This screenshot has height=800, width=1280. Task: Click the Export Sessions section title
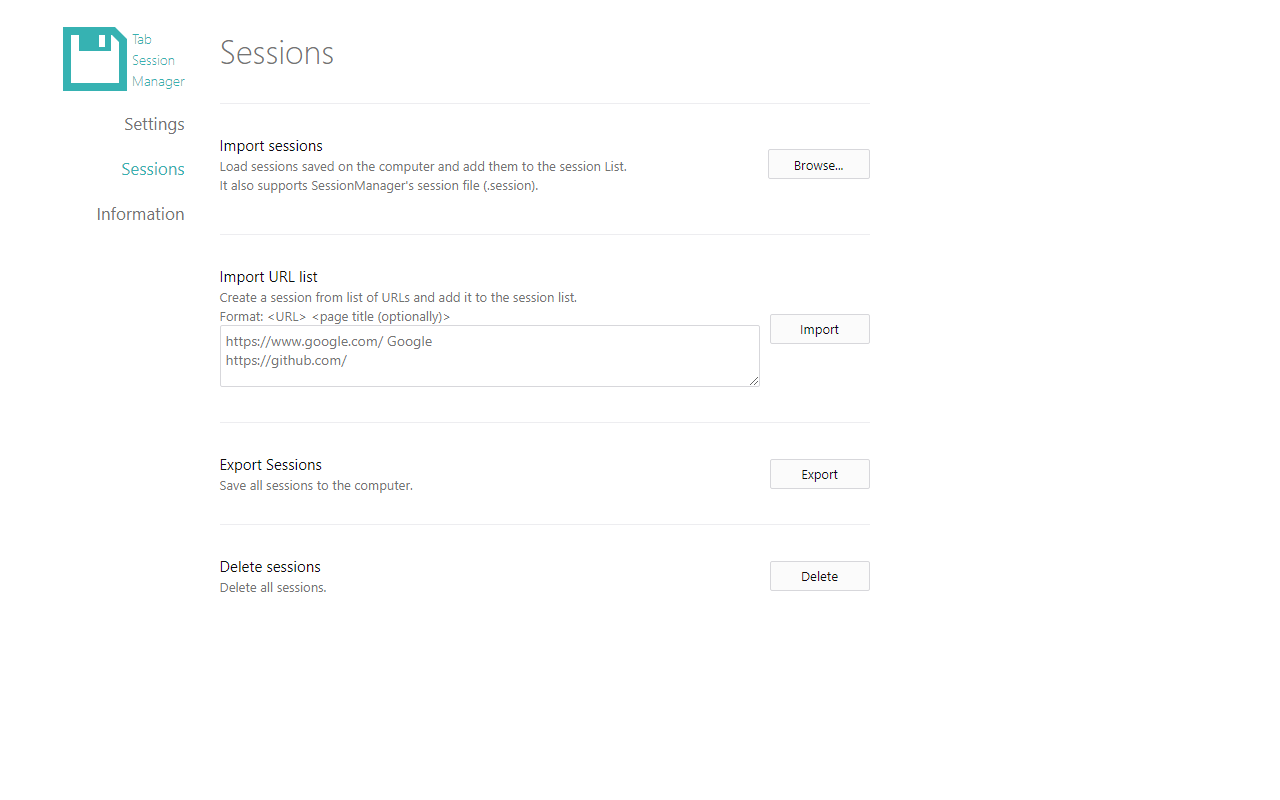pos(270,464)
